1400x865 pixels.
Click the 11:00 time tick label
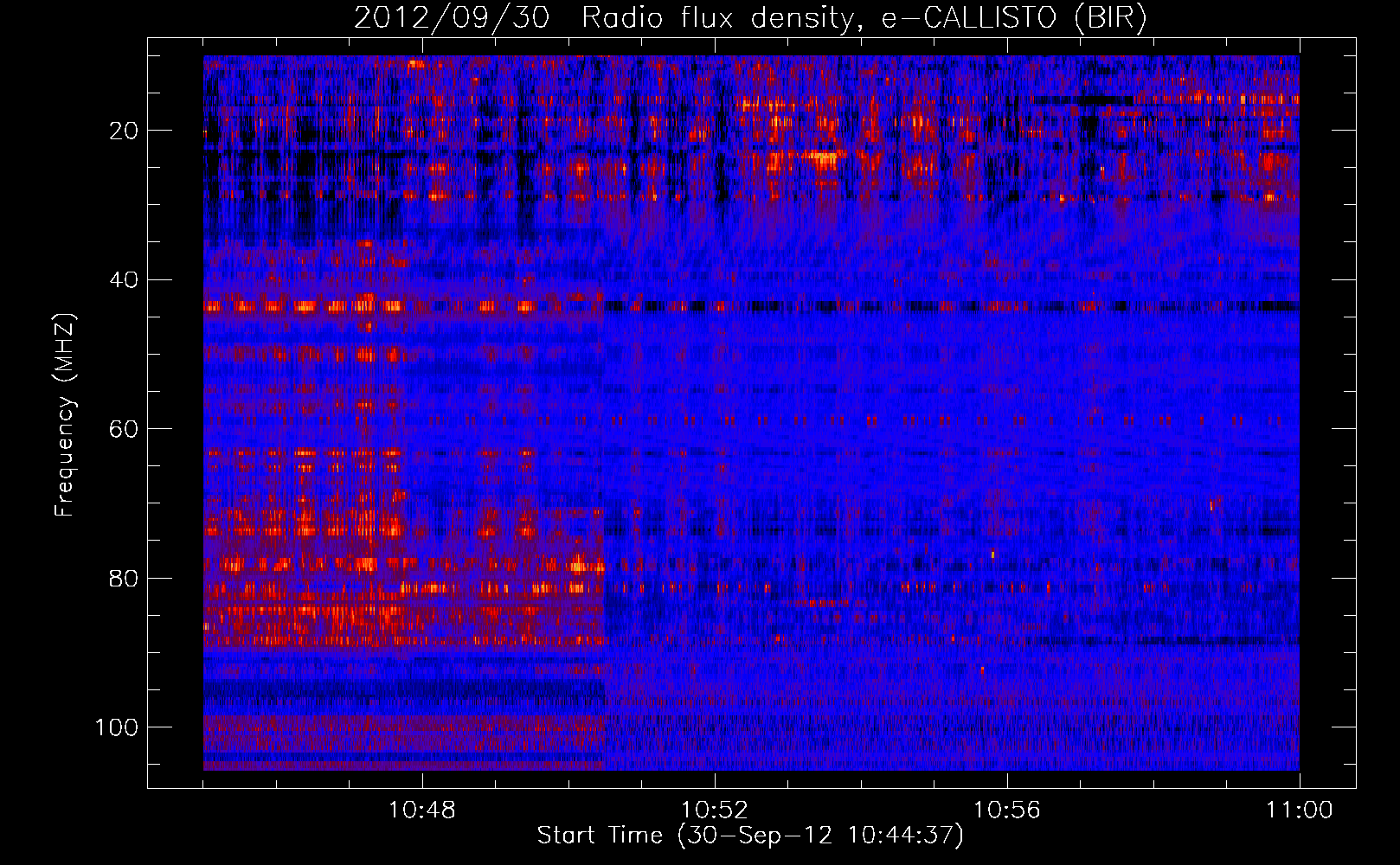(x=1300, y=811)
